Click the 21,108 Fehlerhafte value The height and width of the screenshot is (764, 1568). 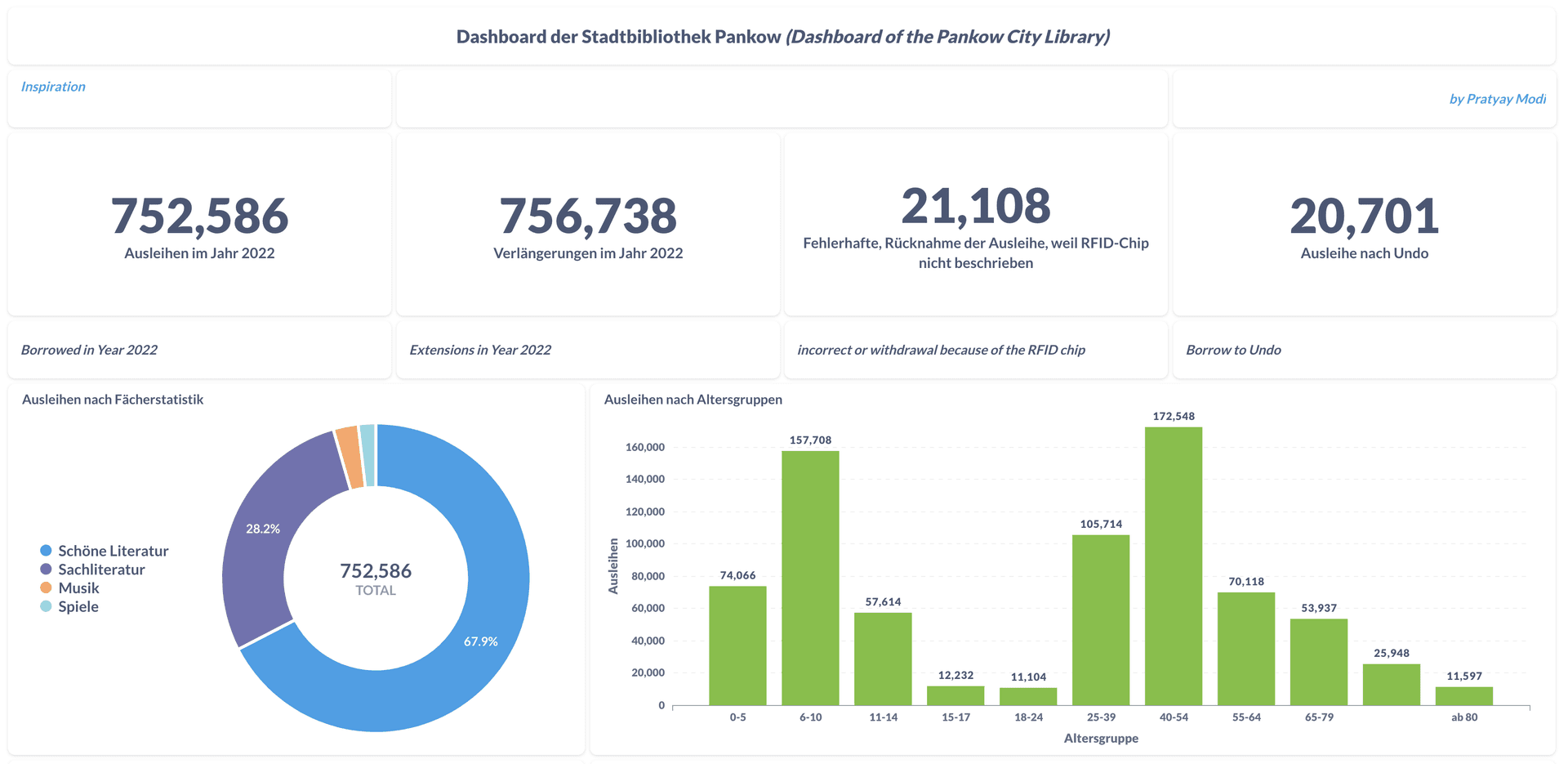pos(976,206)
